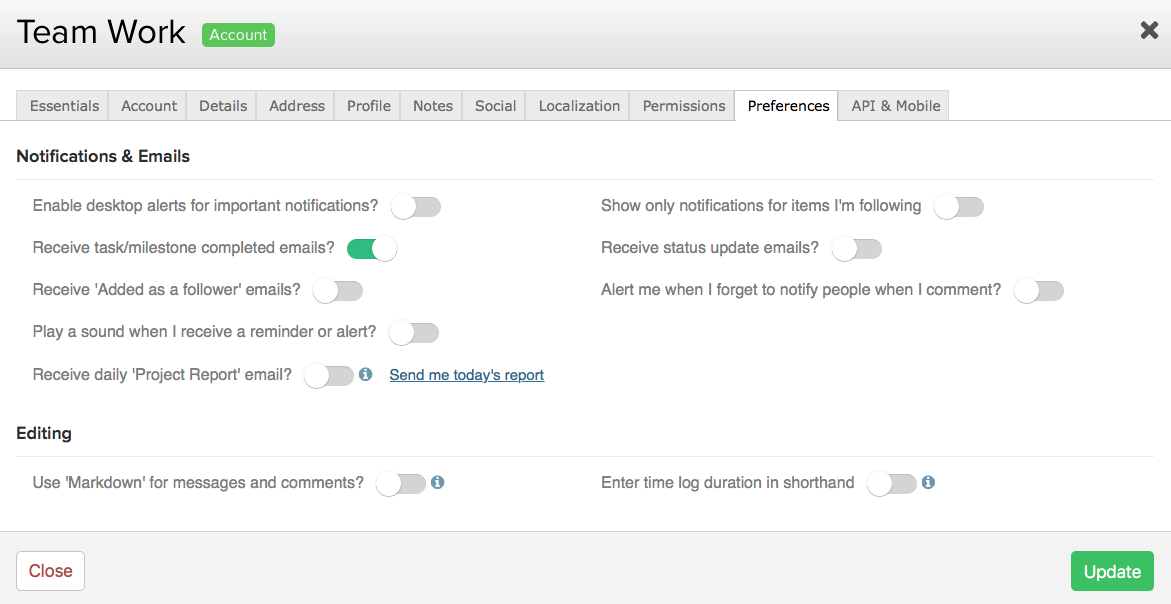Go to the Localization tab
The image size is (1171, 604).
579,106
